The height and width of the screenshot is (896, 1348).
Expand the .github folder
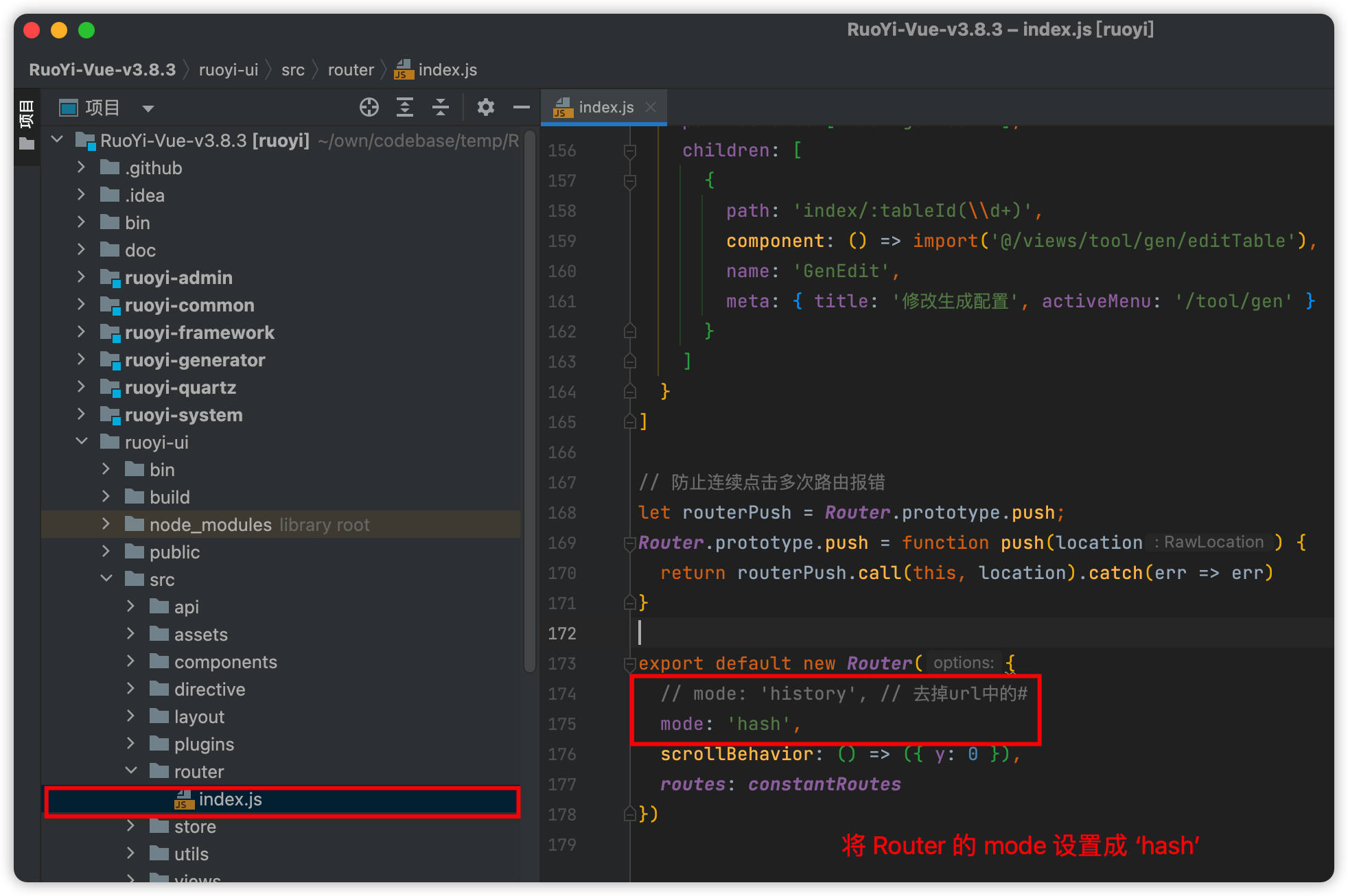[81, 167]
